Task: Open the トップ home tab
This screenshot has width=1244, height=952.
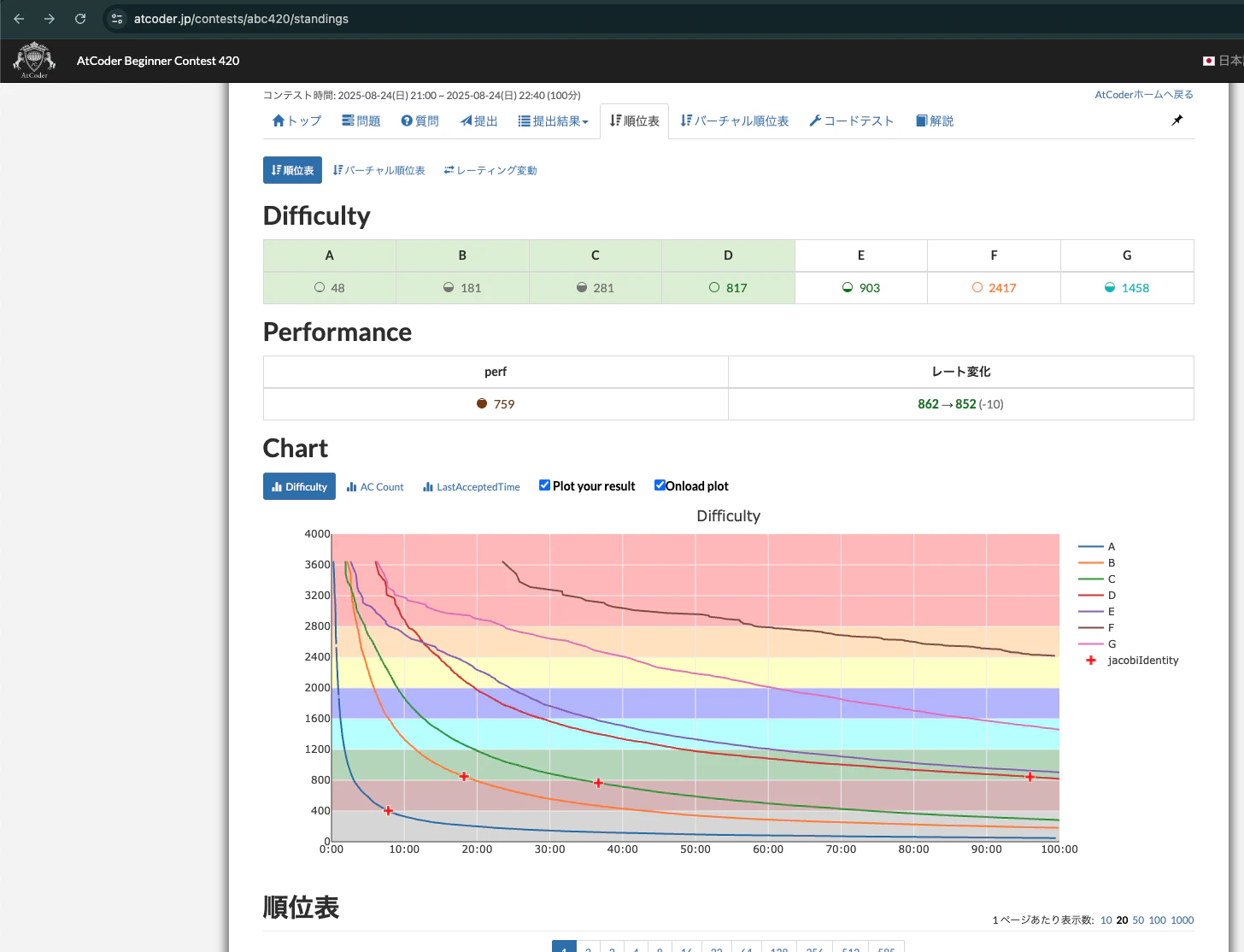Action: click(296, 121)
